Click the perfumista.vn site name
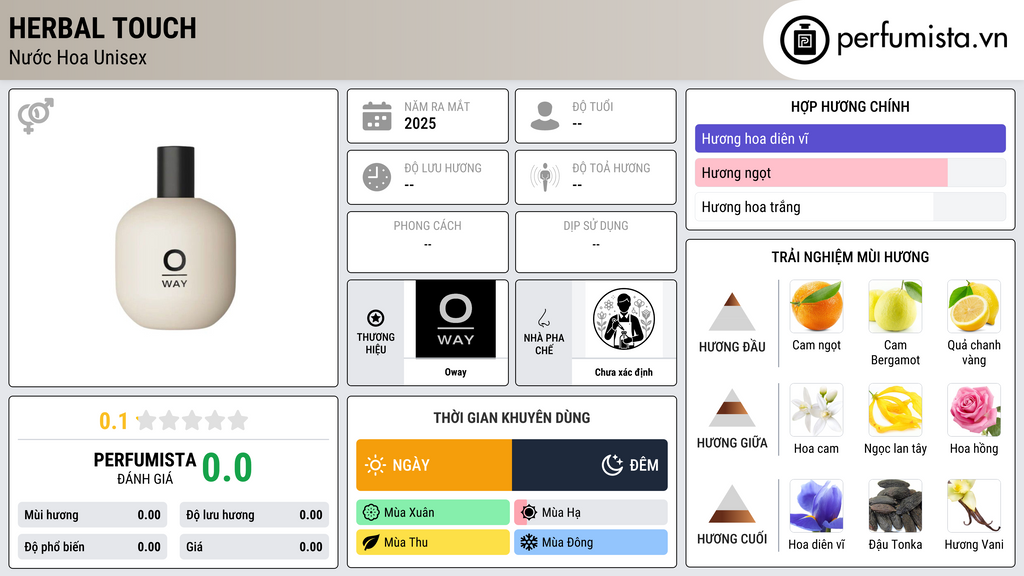1024x576 pixels. 922,38
